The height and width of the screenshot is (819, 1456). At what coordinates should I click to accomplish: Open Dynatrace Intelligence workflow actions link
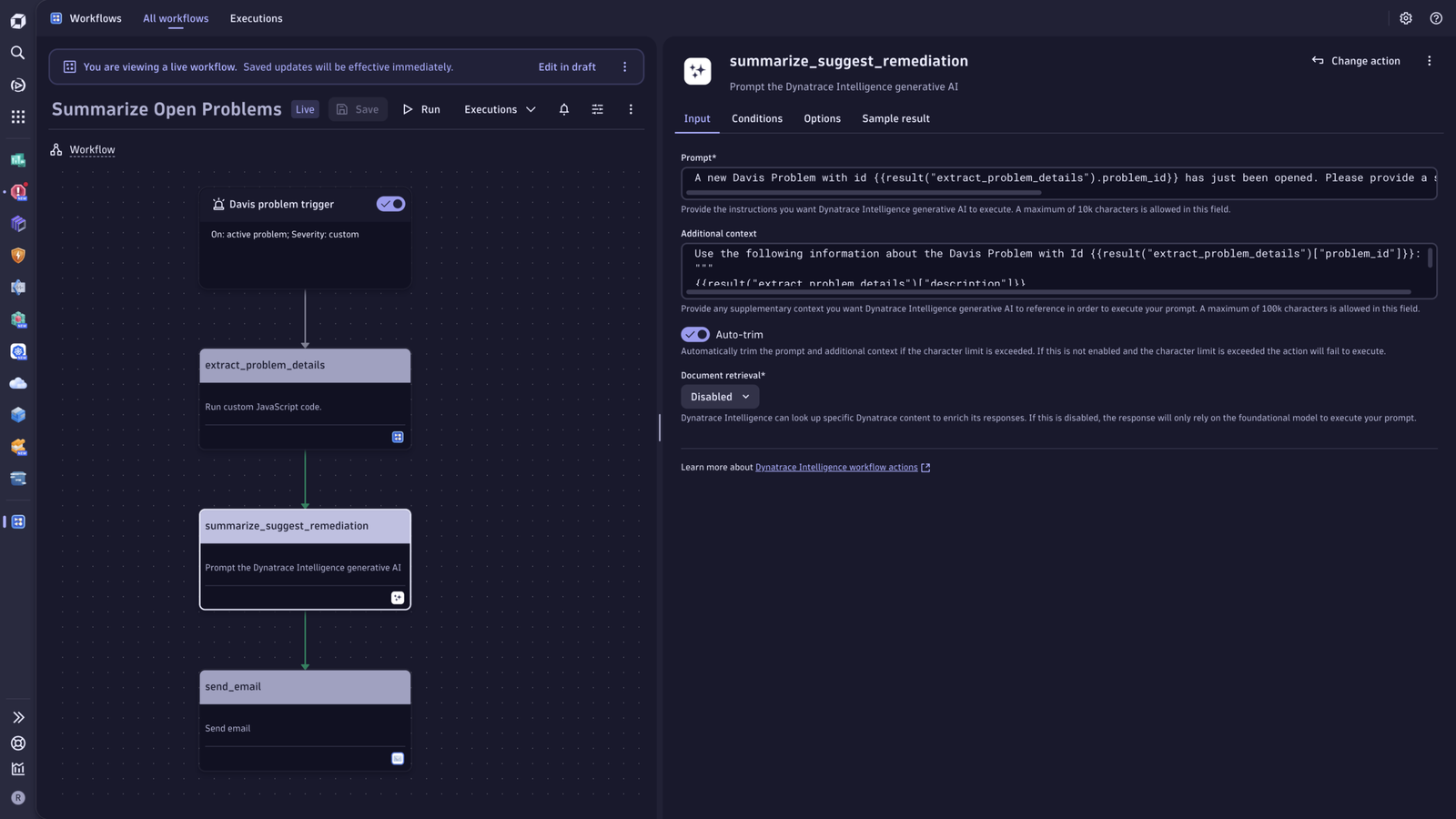click(x=836, y=468)
